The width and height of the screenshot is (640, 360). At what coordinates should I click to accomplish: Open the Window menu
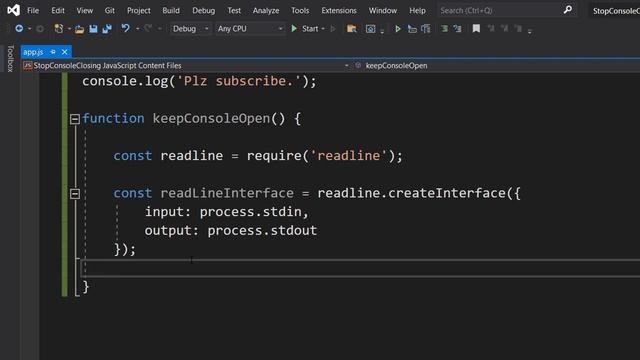pyautogui.click(x=383, y=11)
